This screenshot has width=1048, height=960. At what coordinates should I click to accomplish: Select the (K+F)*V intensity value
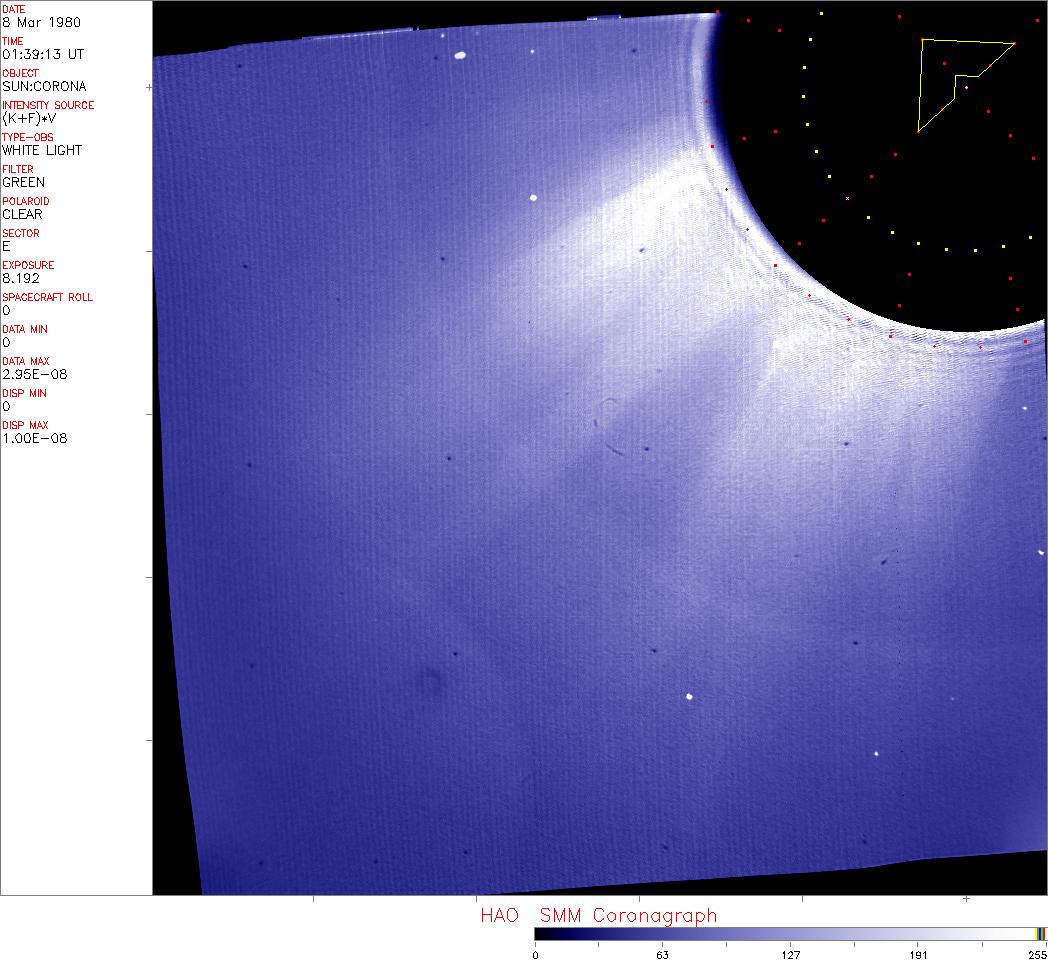click(x=29, y=118)
